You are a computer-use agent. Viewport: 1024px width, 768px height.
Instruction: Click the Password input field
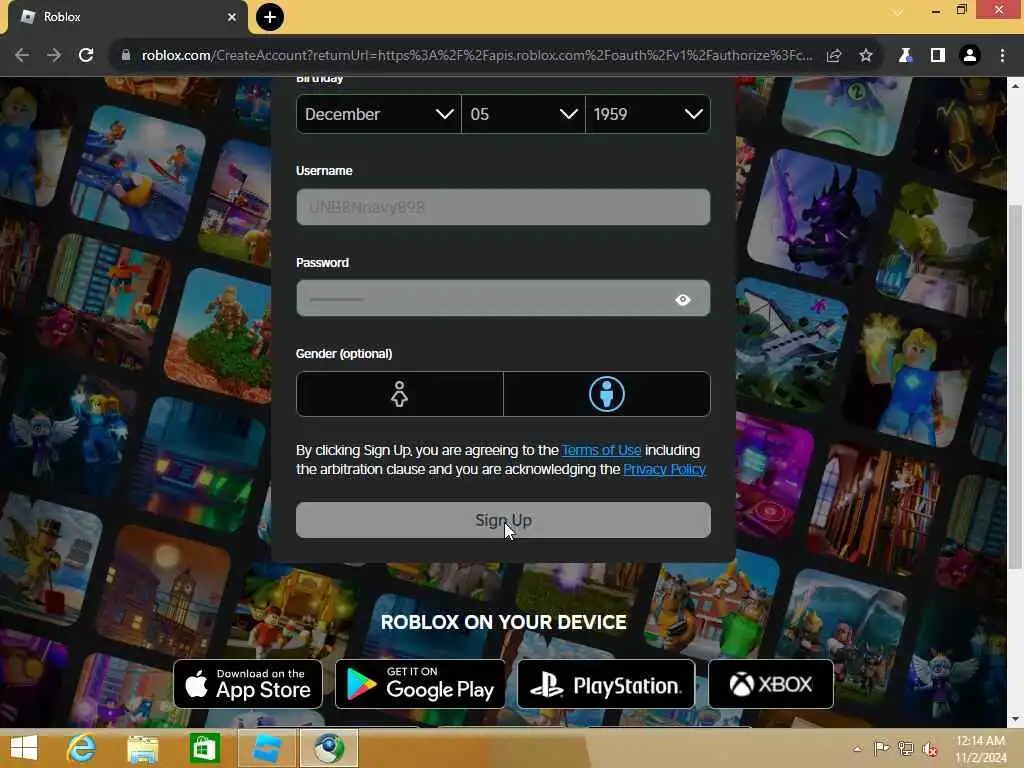503,298
